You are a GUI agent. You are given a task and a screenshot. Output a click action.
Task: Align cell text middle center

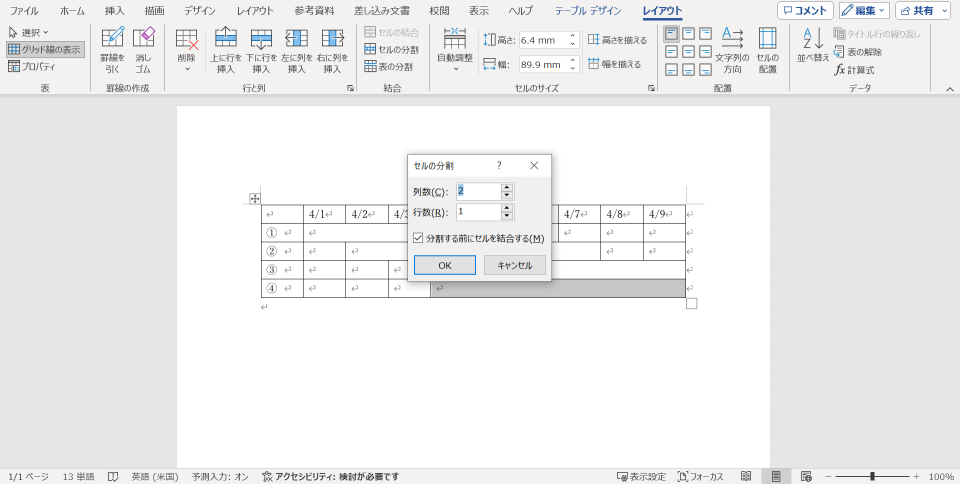point(688,51)
